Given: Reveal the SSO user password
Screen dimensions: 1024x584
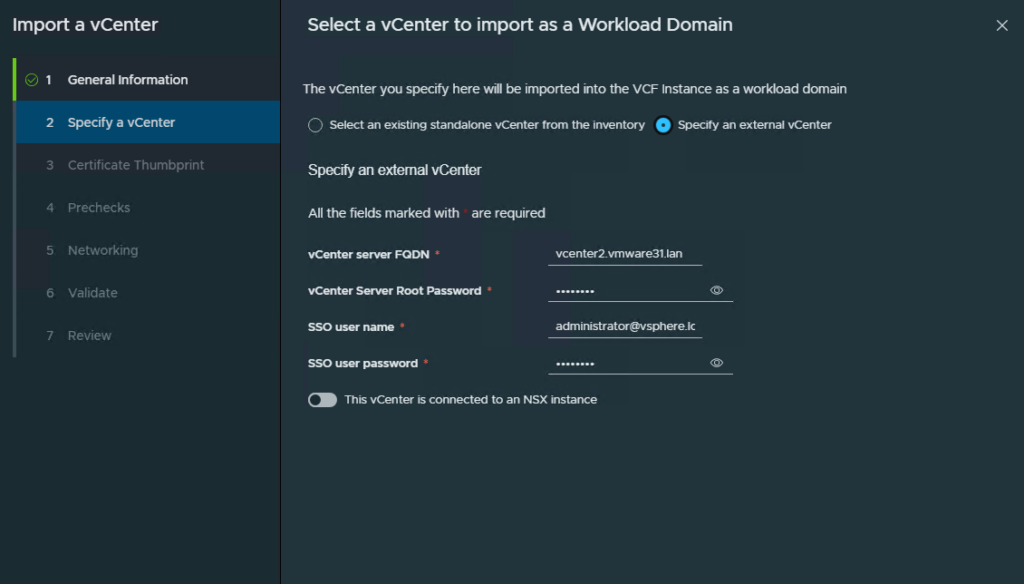Looking at the screenshot, I should (x=716, y=363).
